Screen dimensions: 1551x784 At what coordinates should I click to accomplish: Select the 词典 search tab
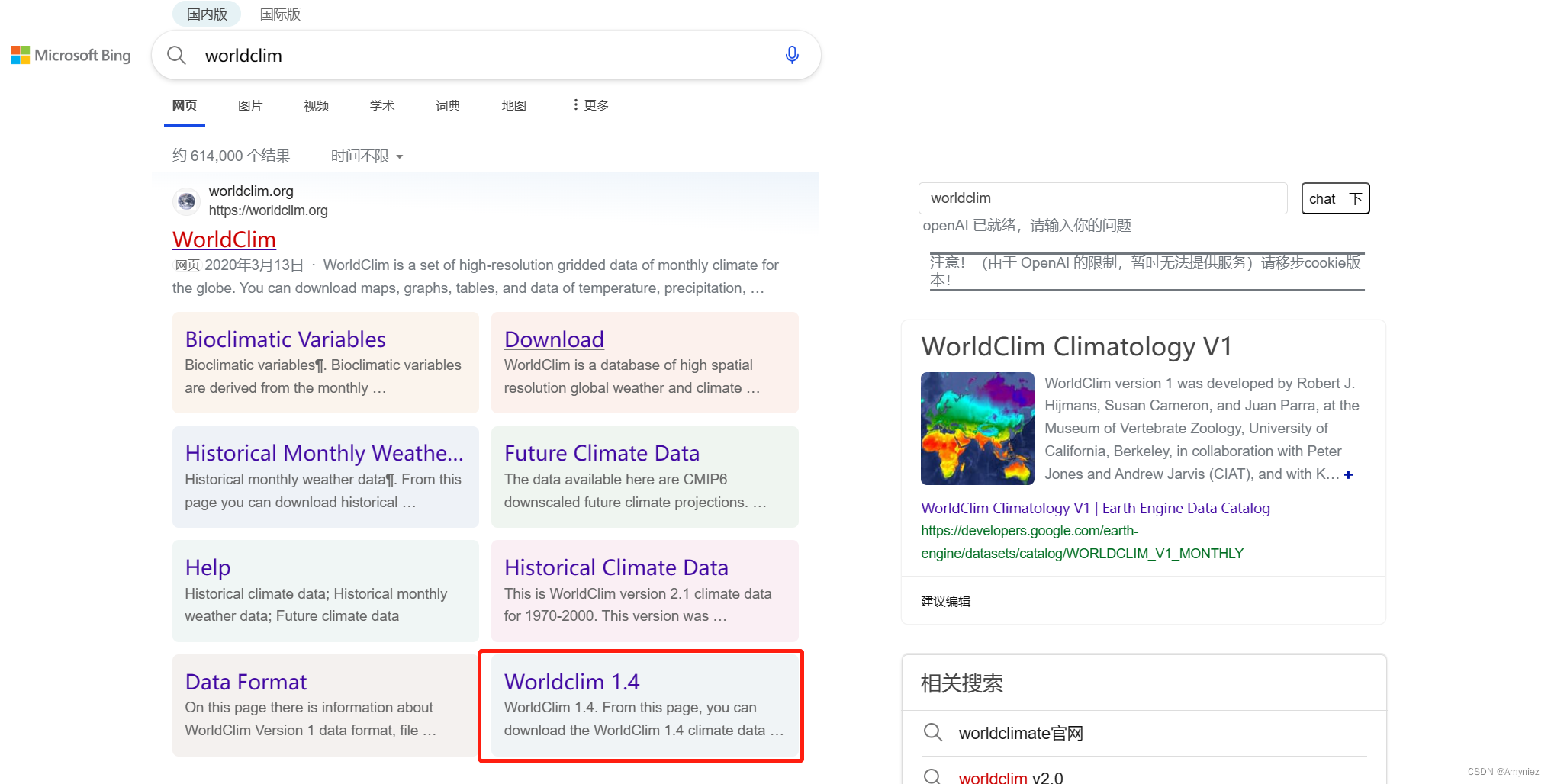[448, 105]
